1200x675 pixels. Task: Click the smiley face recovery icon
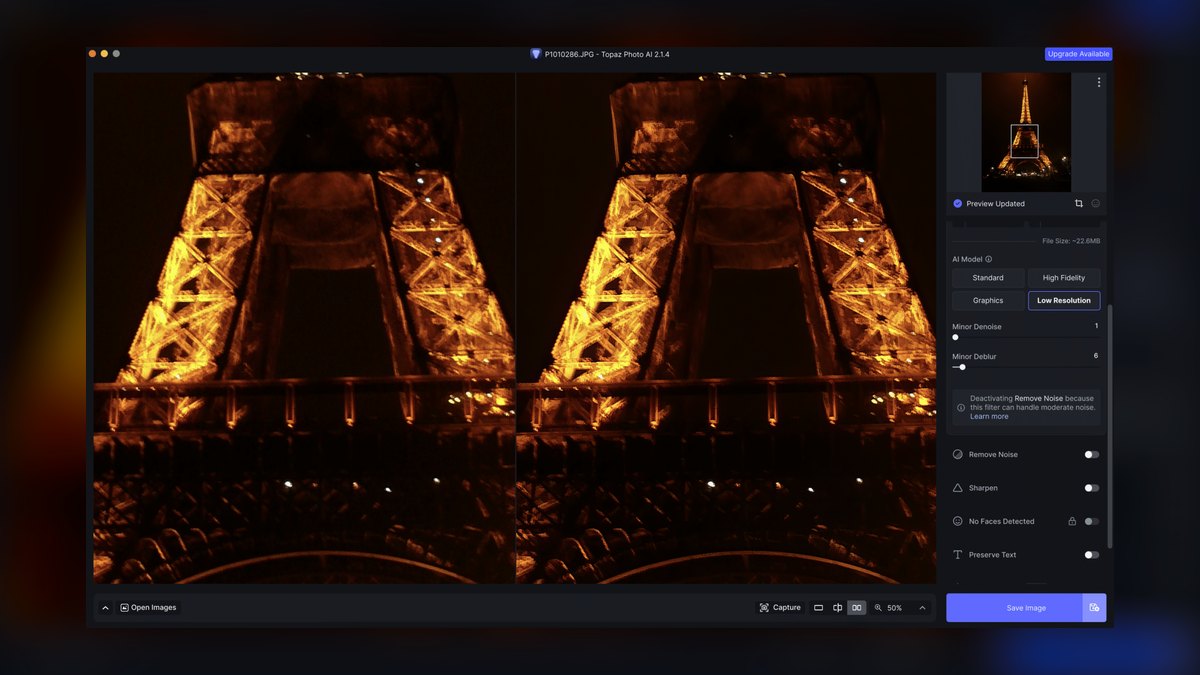coord(958,521)
